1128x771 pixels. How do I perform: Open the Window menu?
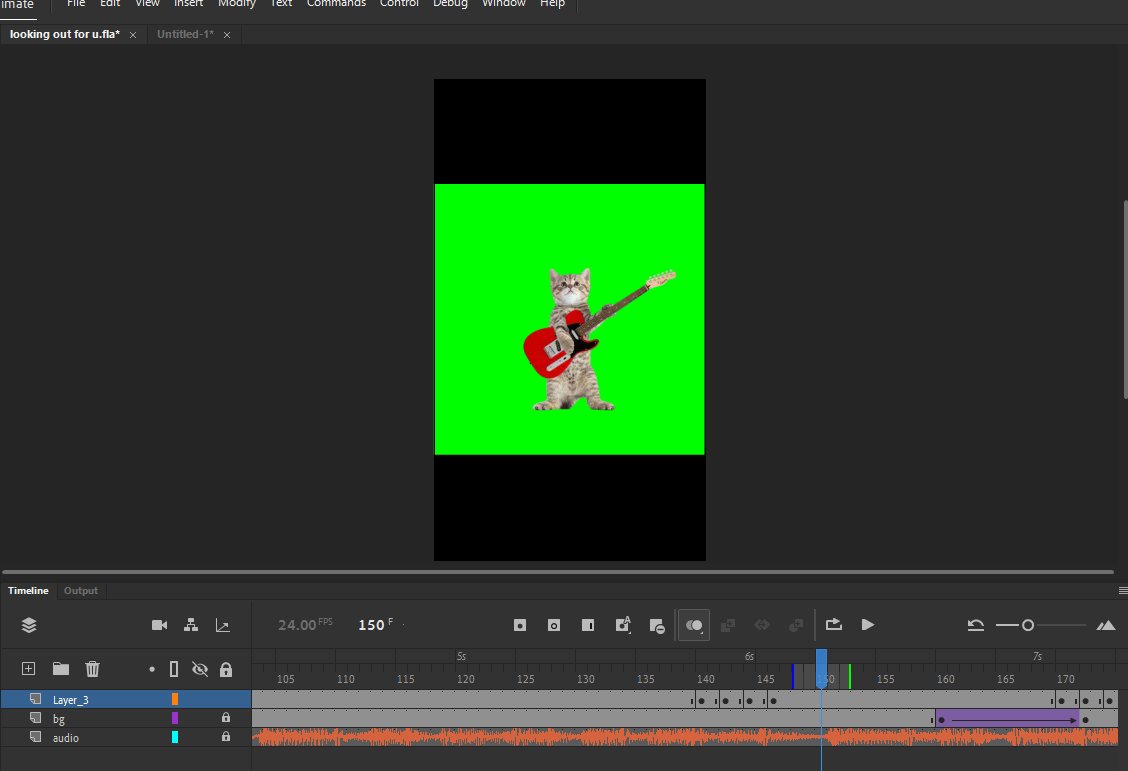(x=504, y=4)
